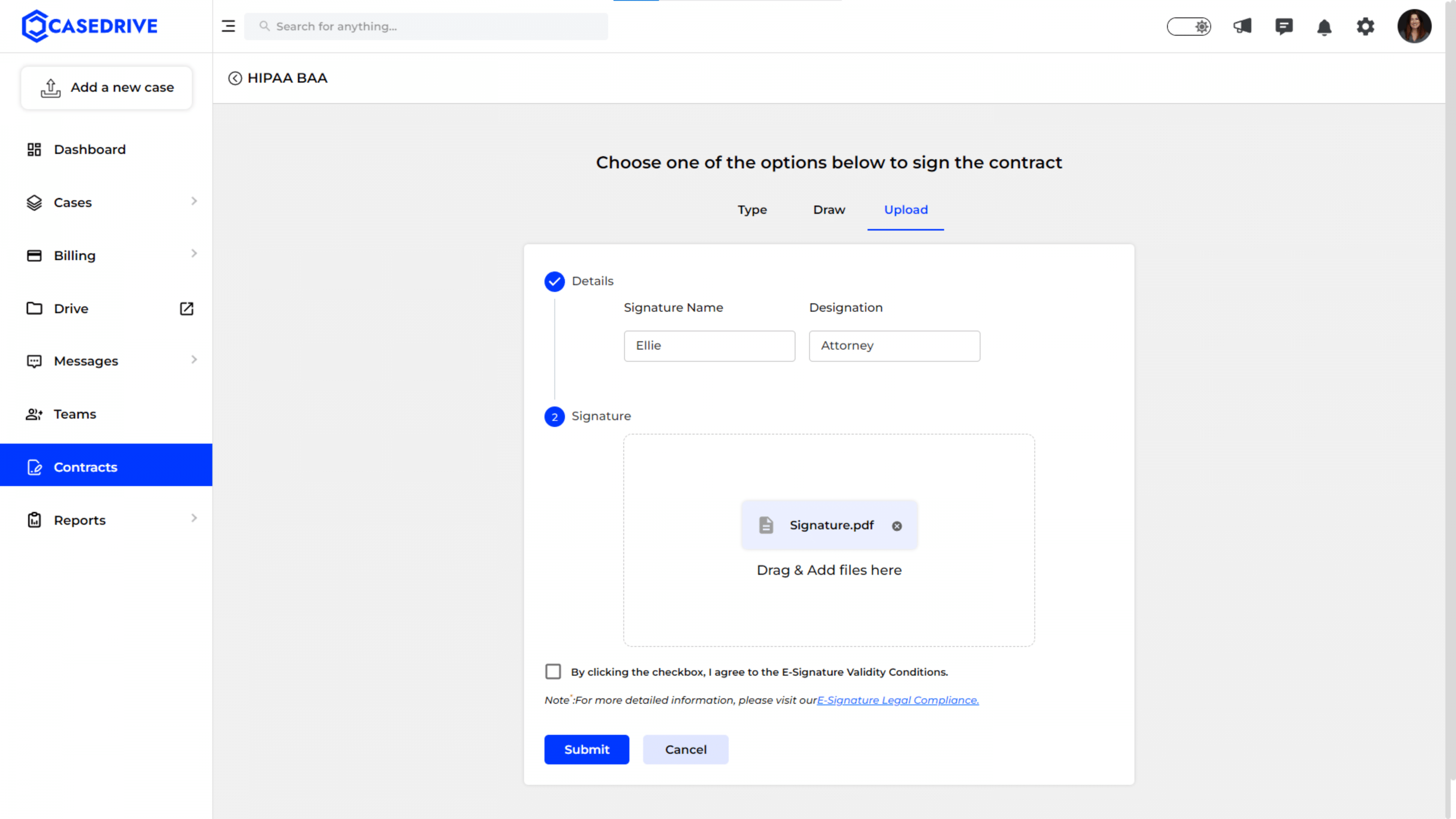Open the notifications bell
Screen dimensions: 1456x819
pyautogui.click(x=1325, y=27)
